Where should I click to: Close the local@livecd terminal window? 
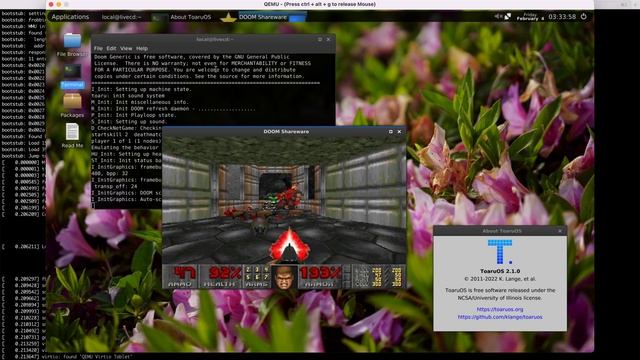coord(329,40)
